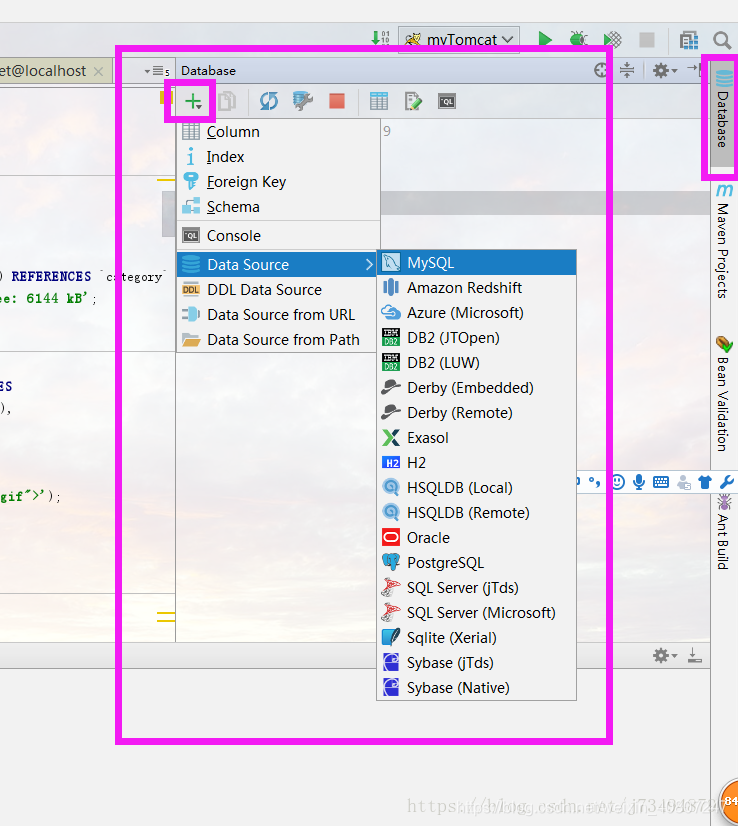Select HSQLDB (Local) data source
The image size is (738, 826).
click(477, 488)
